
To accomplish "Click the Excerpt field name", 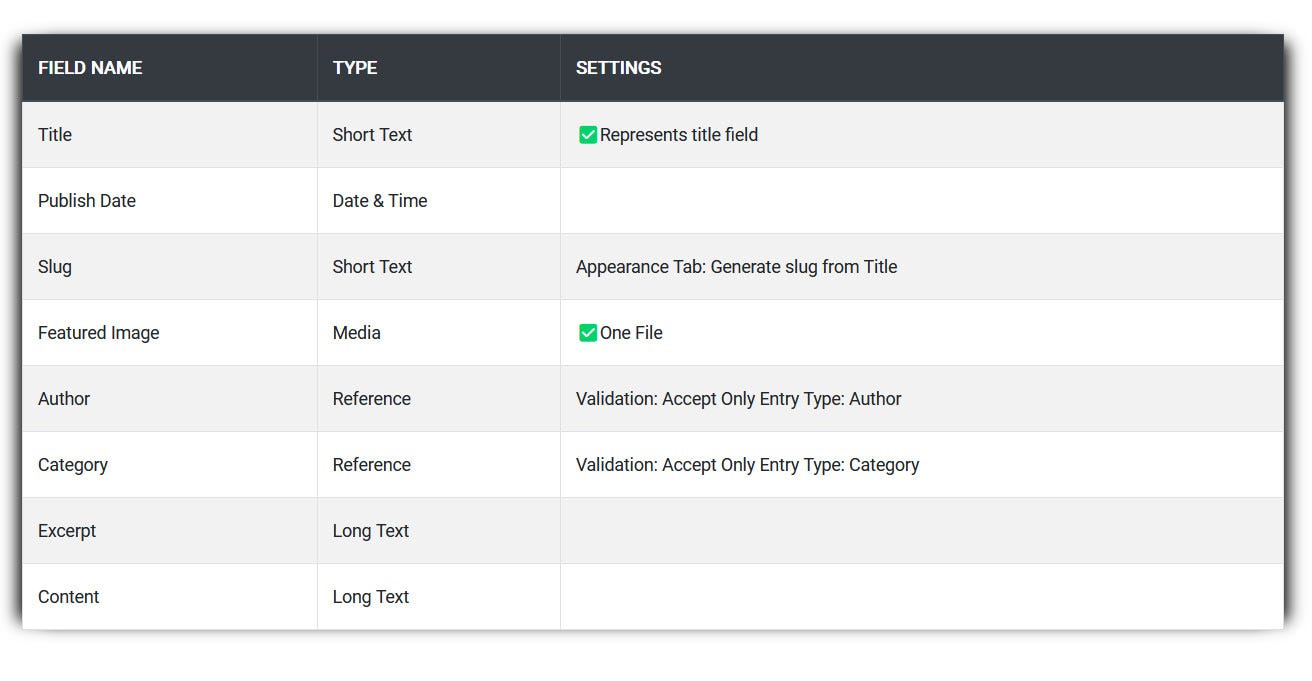I will click(x=67, y=531).
